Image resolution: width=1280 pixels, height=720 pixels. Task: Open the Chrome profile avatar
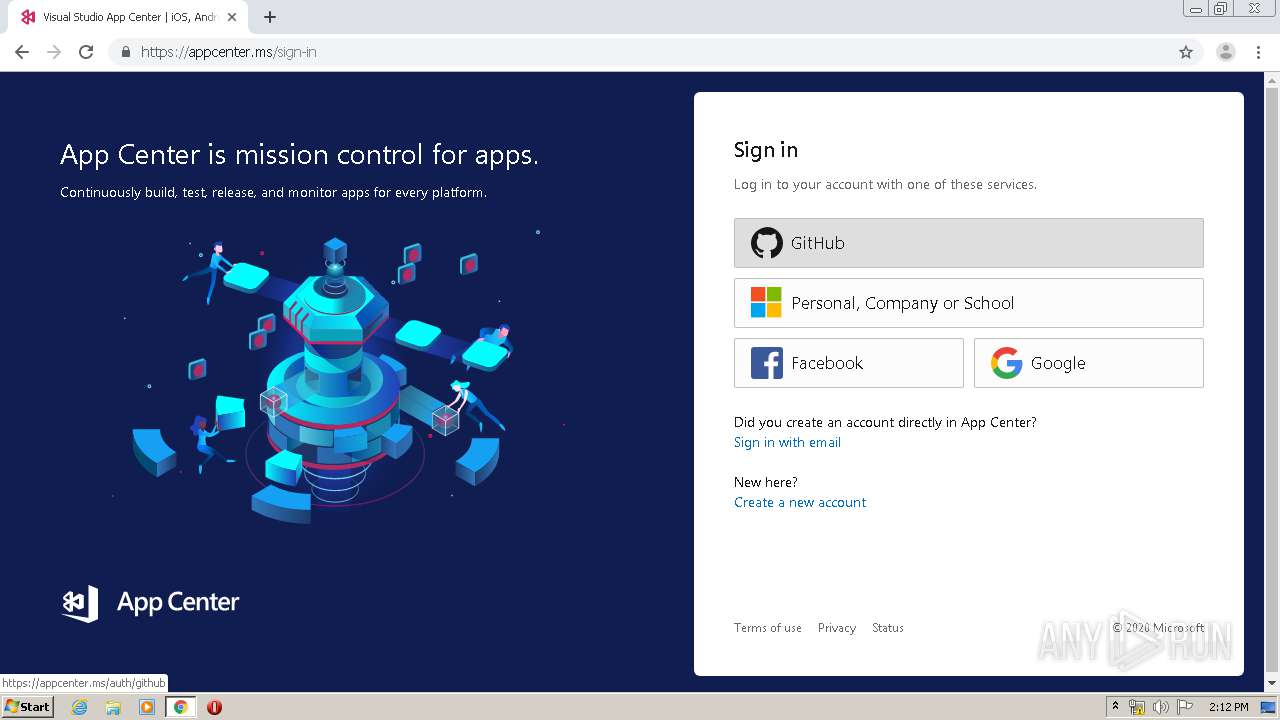(1226, 52)
